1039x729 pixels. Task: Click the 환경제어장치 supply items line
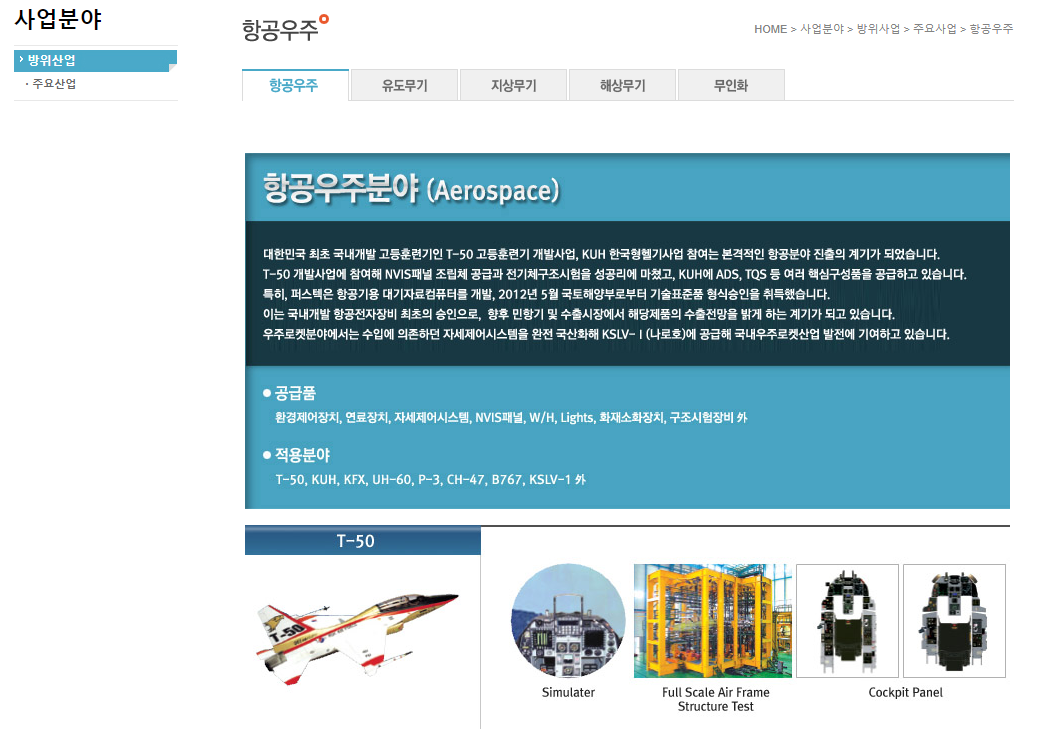(511, 418)
